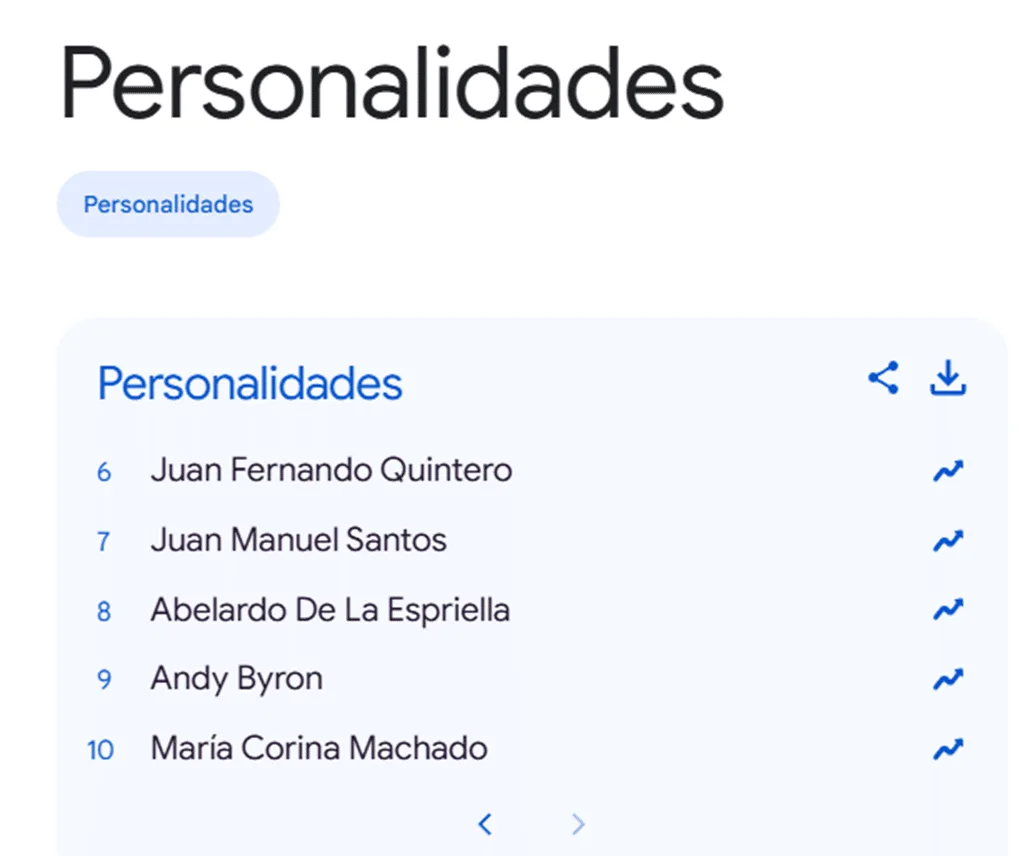Open María Corina Machado entry

click(x=319, y=748)
